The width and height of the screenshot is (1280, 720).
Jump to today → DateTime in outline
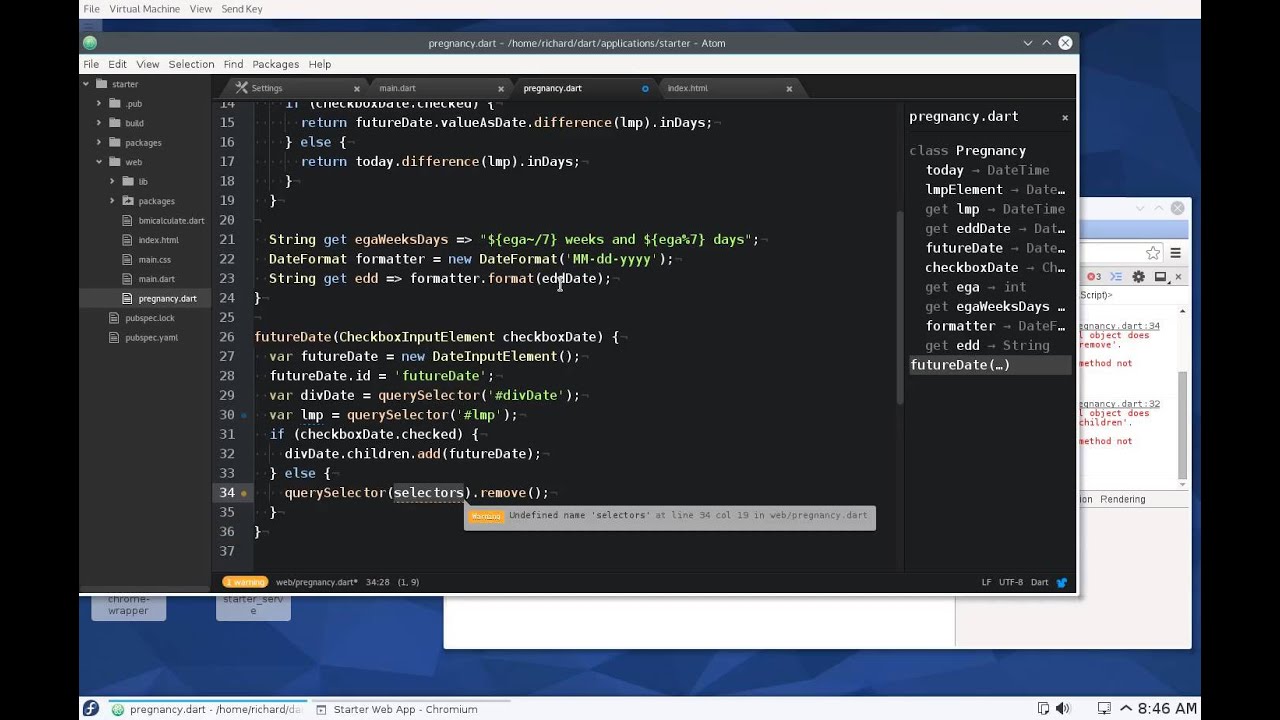987,170
